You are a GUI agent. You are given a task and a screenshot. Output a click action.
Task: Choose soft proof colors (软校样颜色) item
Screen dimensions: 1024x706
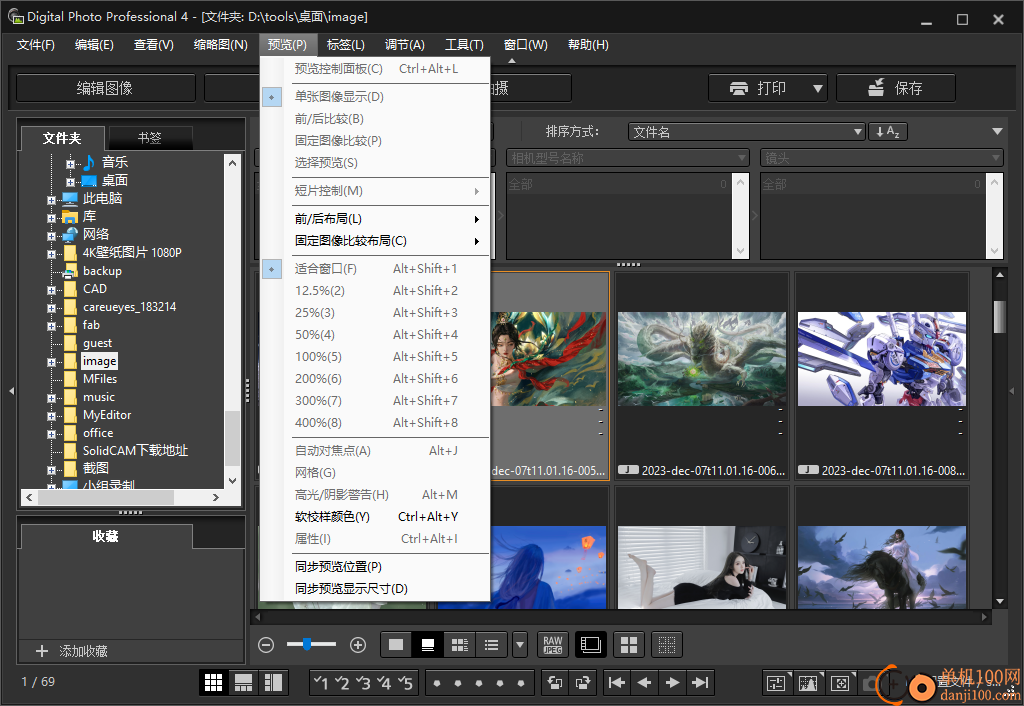click(375, 517)
